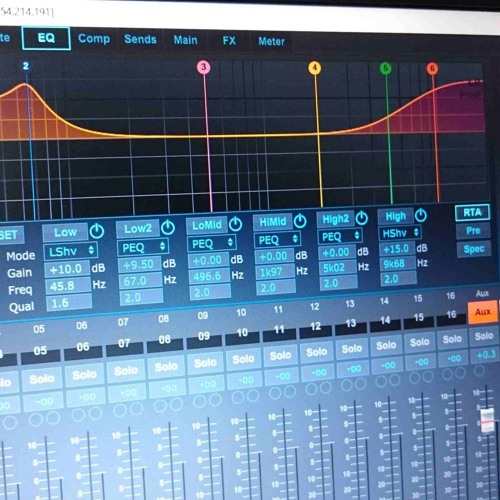Open the Main tab
Viewport: 500px width, 500px height.
click(x=185, y=40)
